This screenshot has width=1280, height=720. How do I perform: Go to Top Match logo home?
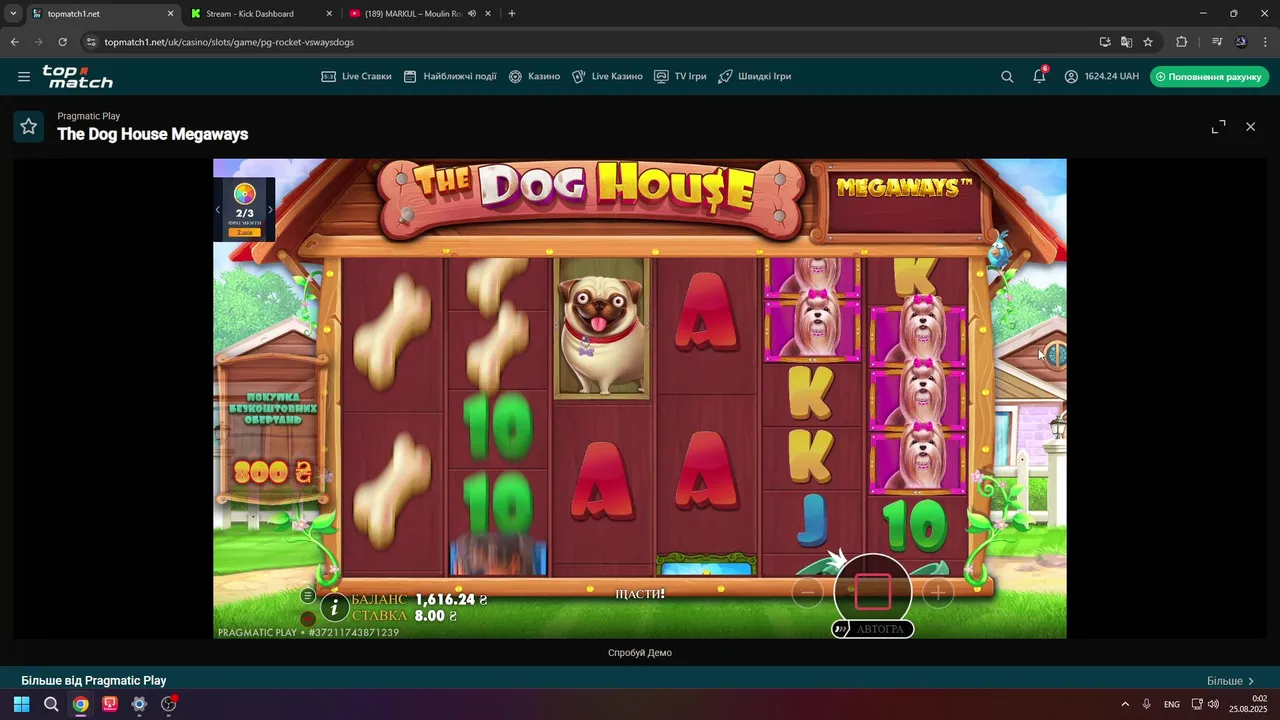[x=77, y=76]
